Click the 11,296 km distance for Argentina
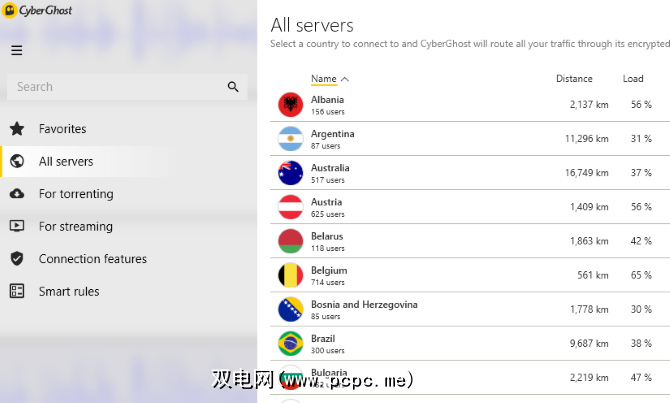Viewport: 670px width, 403px height. click(587, 139)
